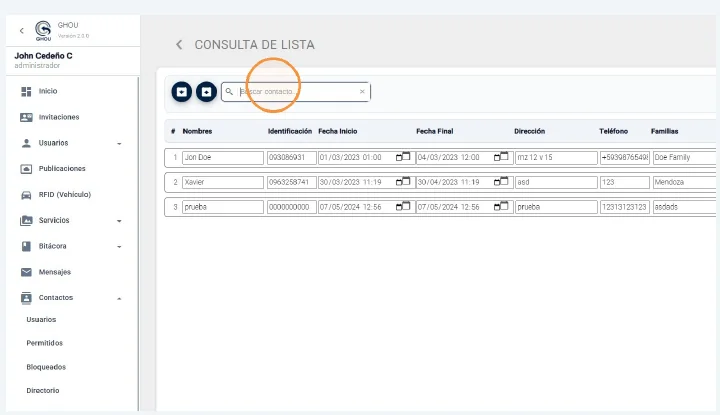Open Mensajes envelope icon in sidebar
The image size is (720, 415).
[26, 272]
